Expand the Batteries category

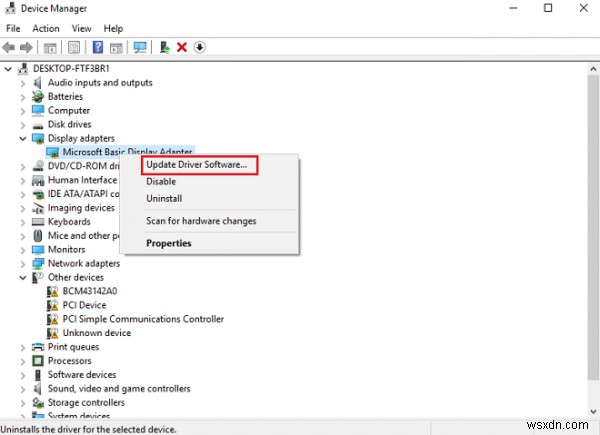23,97
